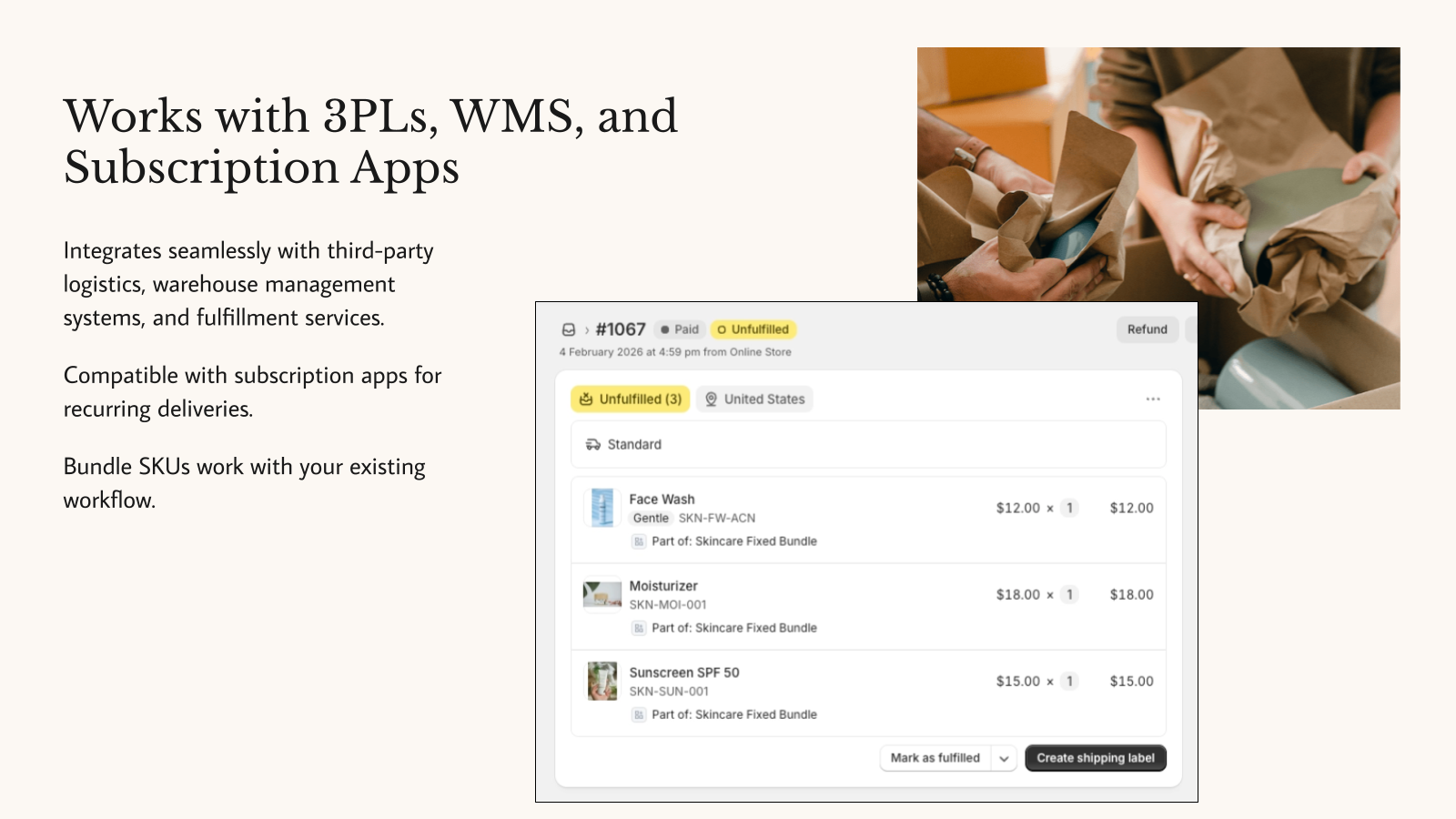Click the bundle icon under Moisturizer

tap(639, 628)
